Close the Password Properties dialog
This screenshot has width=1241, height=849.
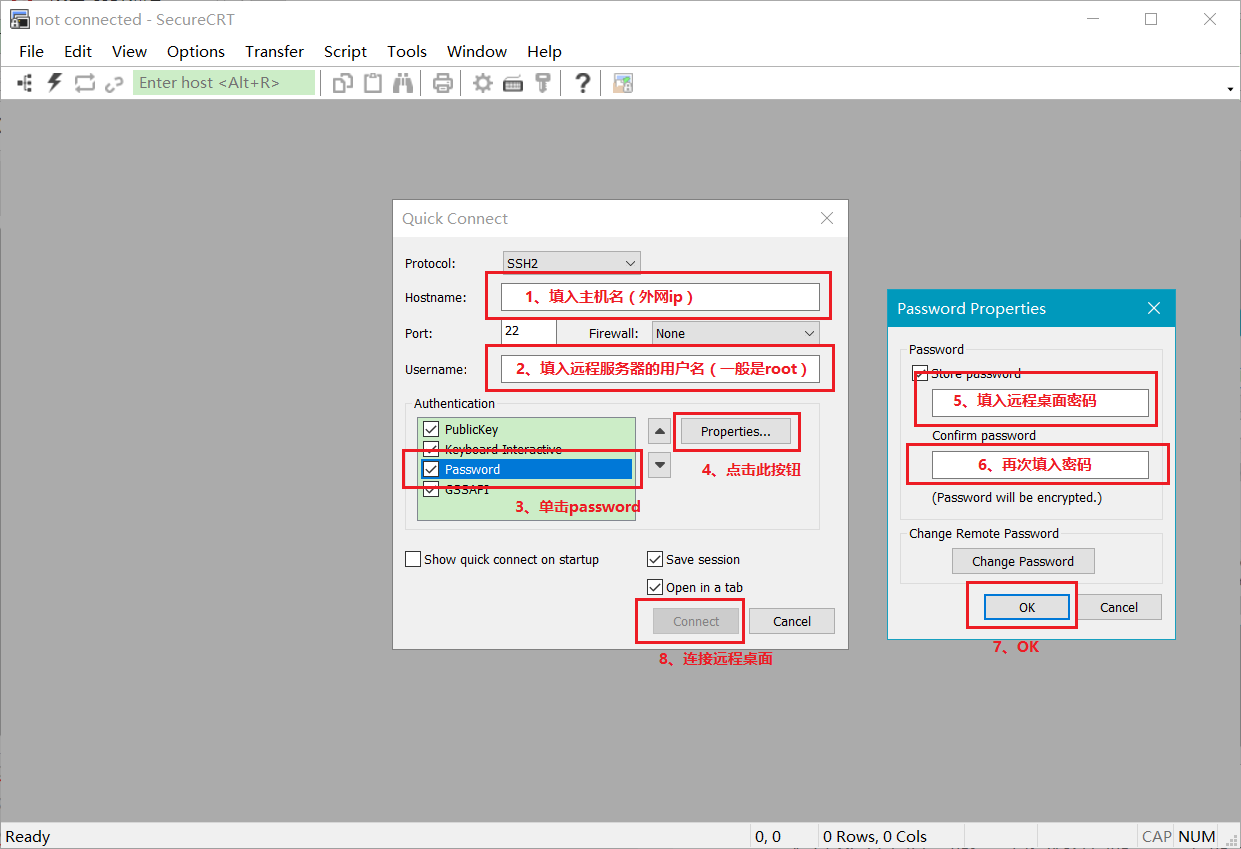point(1154,308)
